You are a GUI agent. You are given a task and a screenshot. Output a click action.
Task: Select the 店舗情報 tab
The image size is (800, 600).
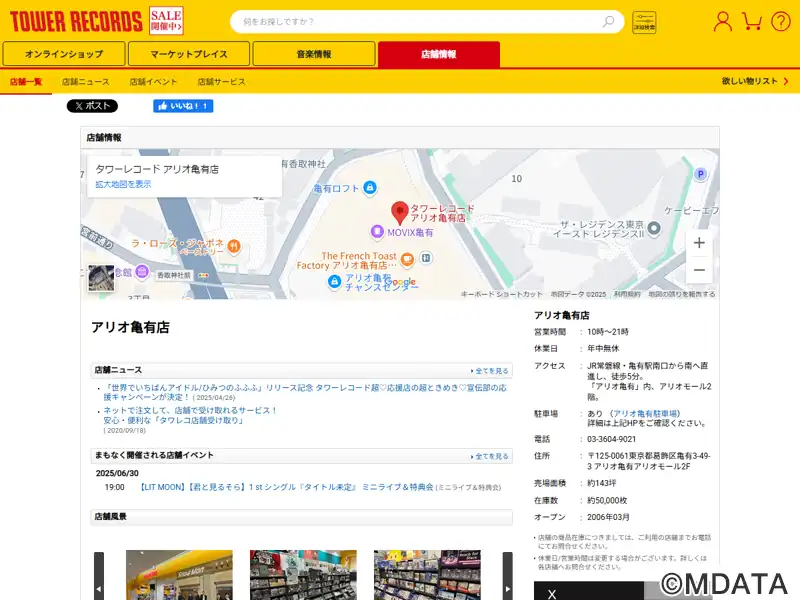tap(439, 54)
